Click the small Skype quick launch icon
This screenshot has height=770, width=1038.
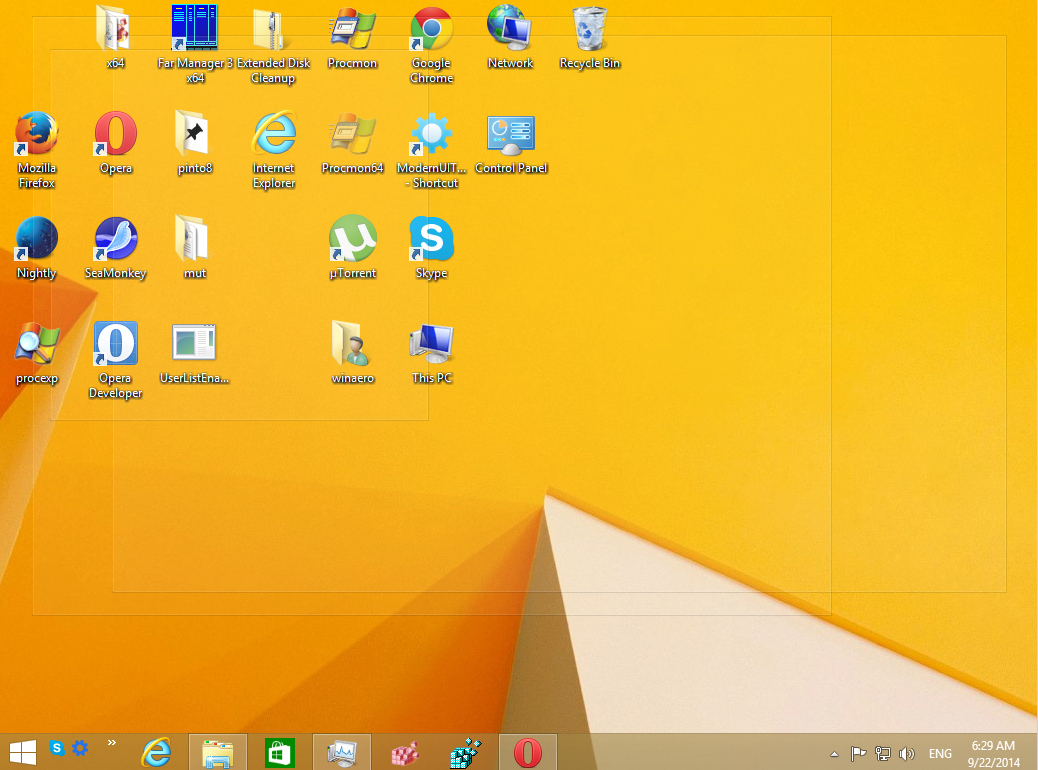point(57,748)
